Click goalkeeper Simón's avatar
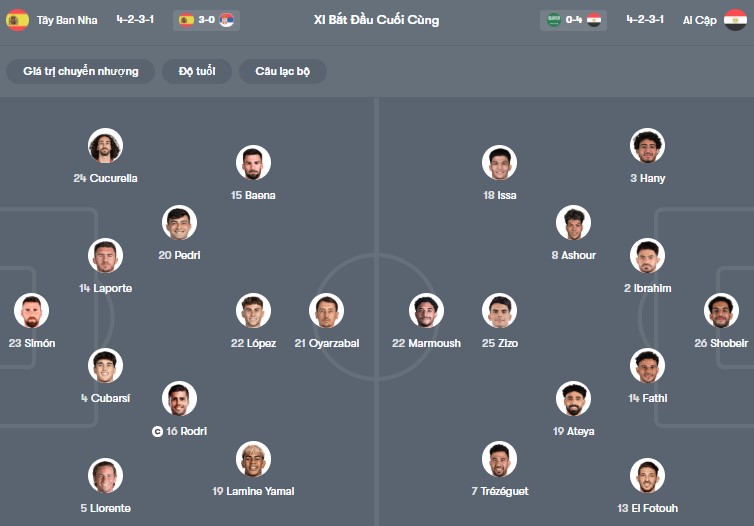 click(x=31, y=311)
